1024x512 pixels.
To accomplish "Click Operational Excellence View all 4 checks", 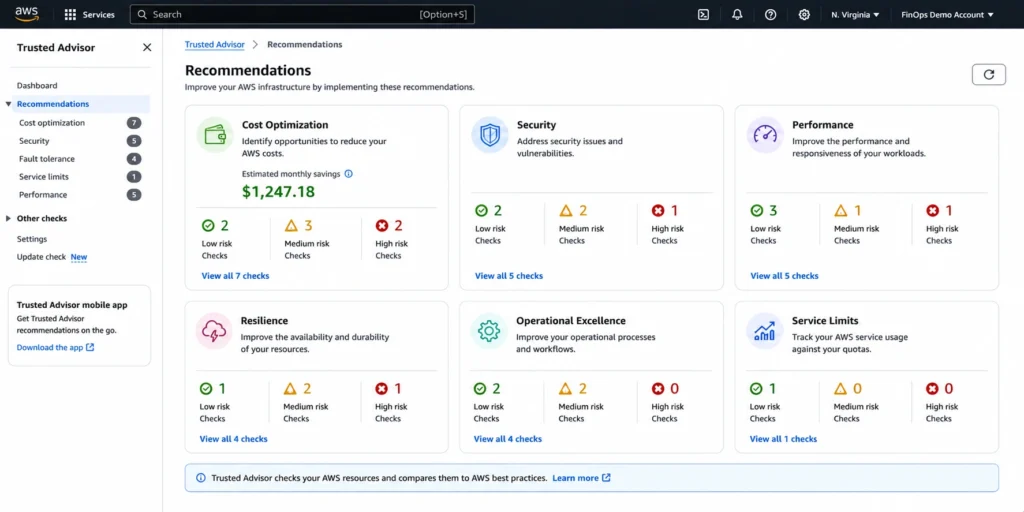I will coord(508,439).
